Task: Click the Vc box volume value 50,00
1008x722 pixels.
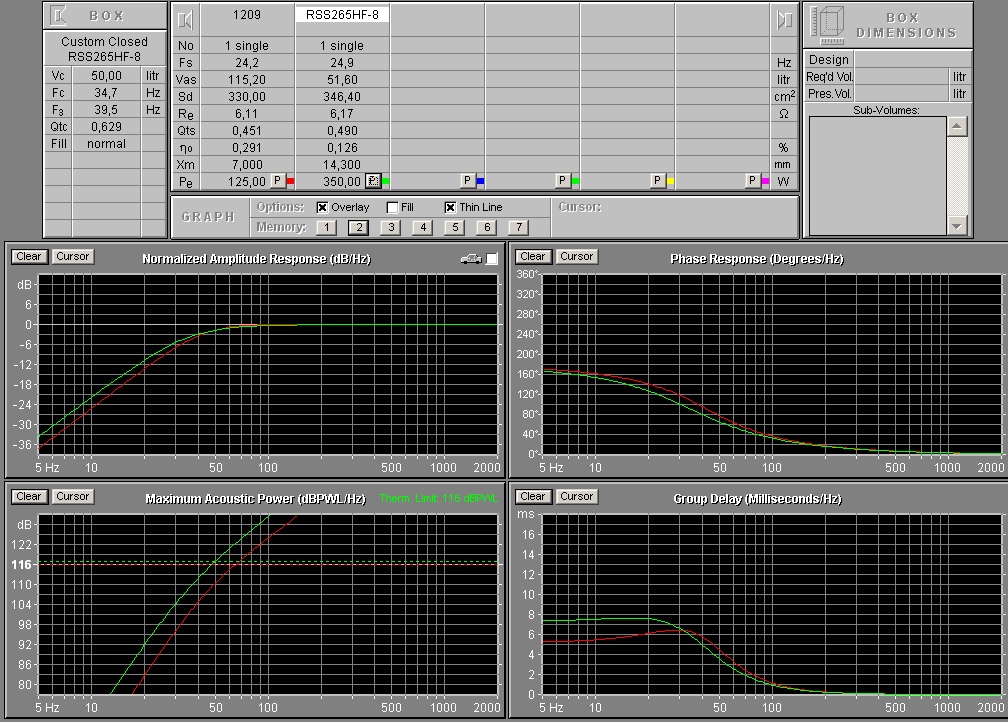Action: click(106, 76)
